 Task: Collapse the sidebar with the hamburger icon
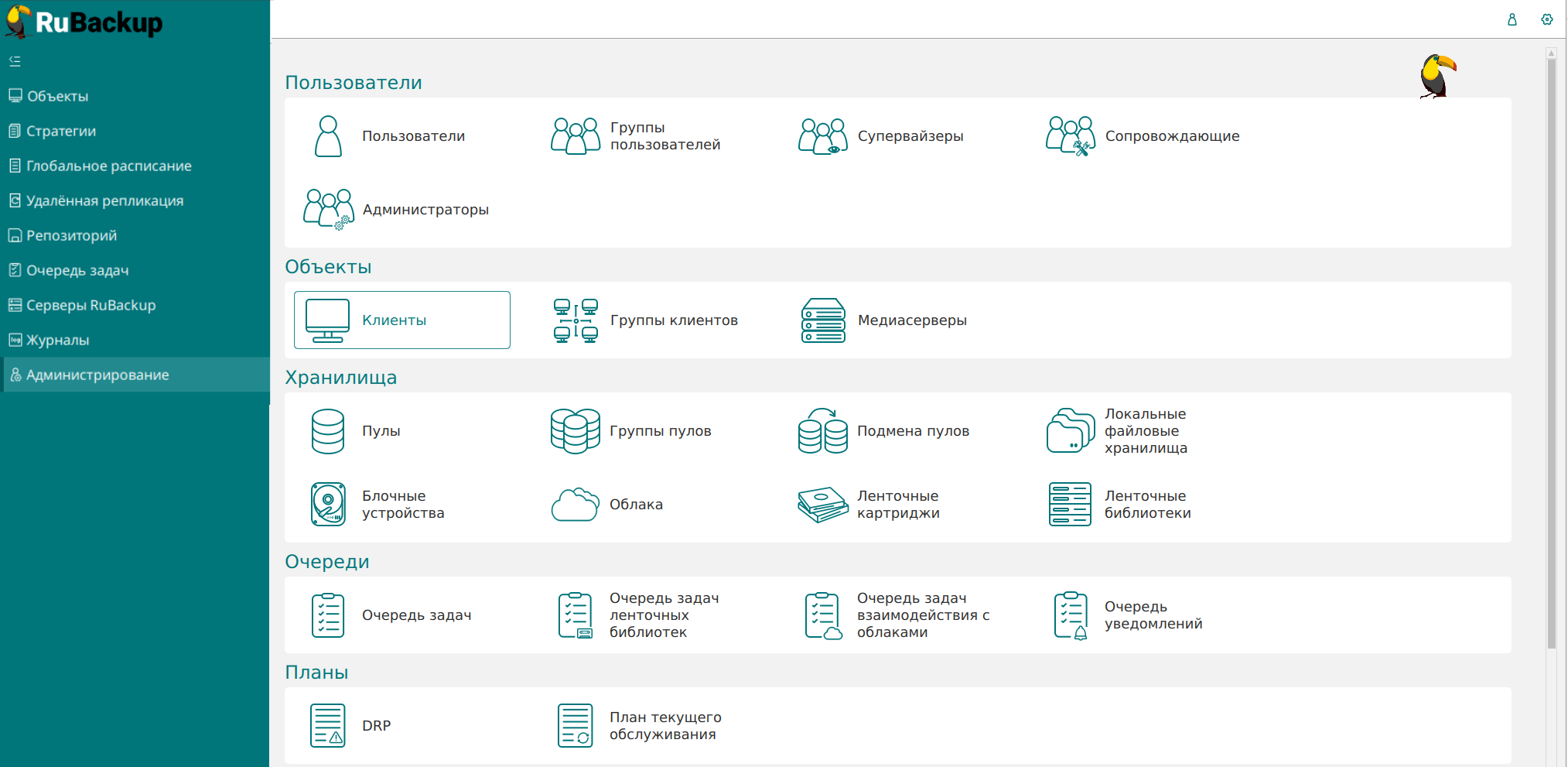click(x=15, y=61)
